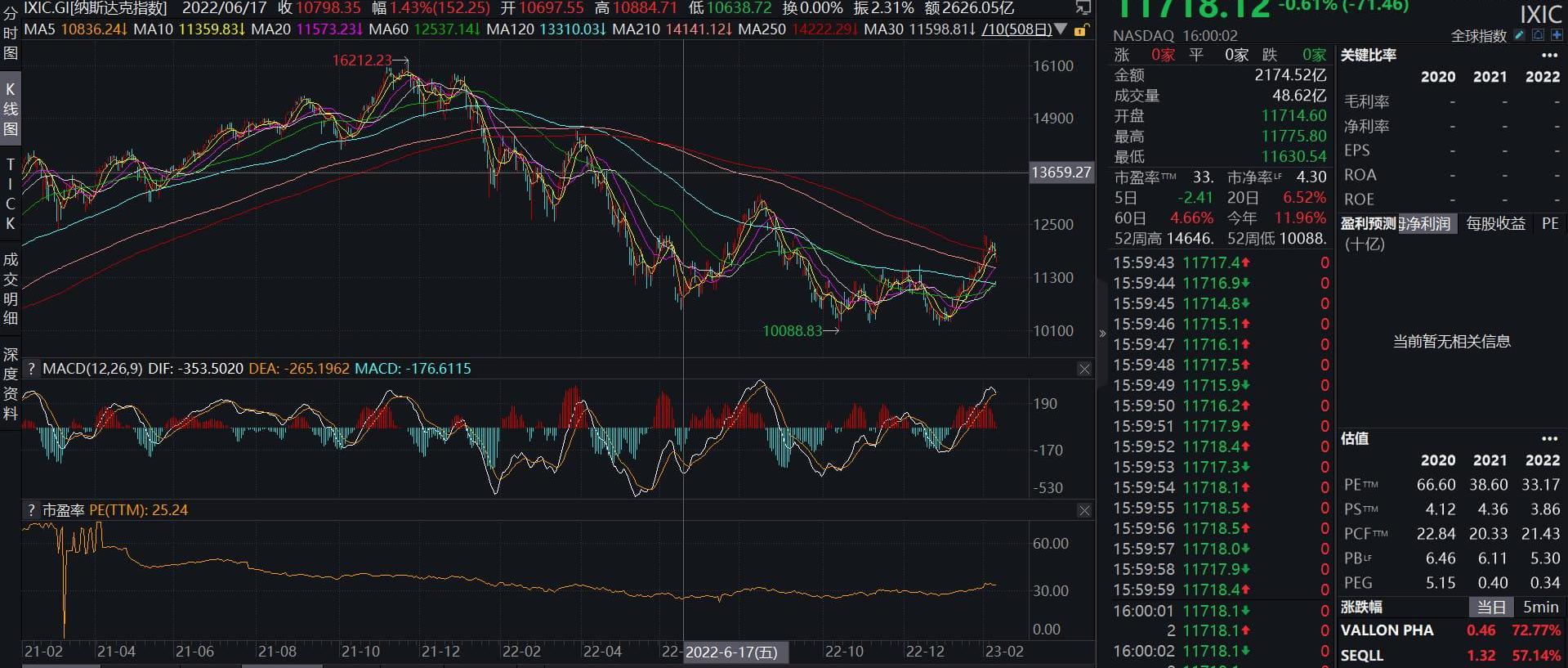Open the MACD indicator help question mark
Image resolution: width=1568 pixels, height=668 pixels.
(31, 369)
